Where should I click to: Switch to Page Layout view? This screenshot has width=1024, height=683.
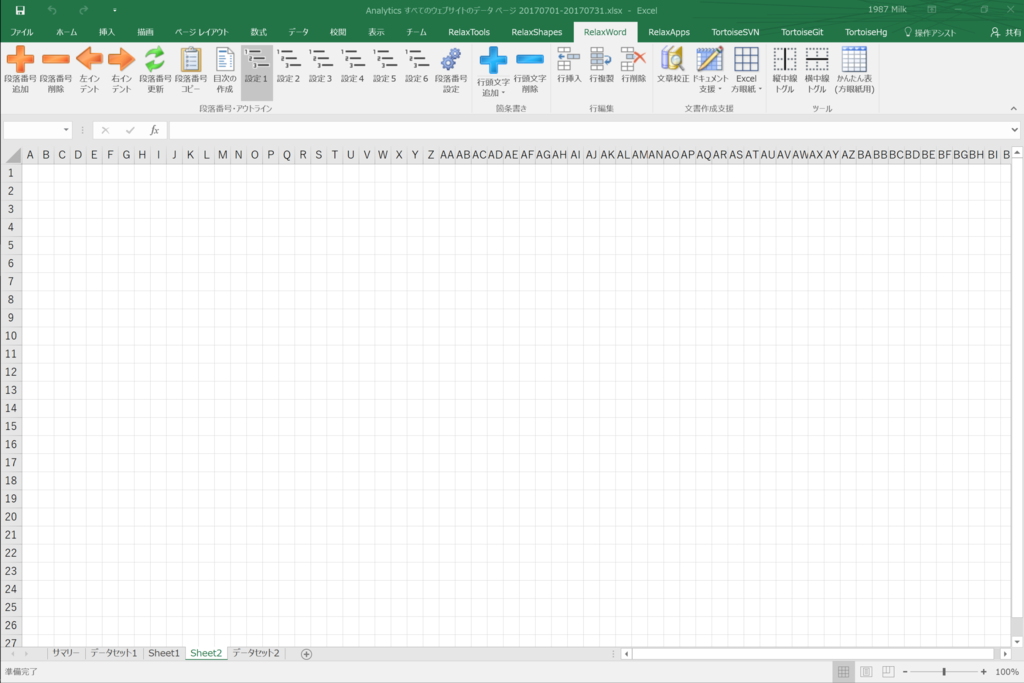click(x=866, y=672)
